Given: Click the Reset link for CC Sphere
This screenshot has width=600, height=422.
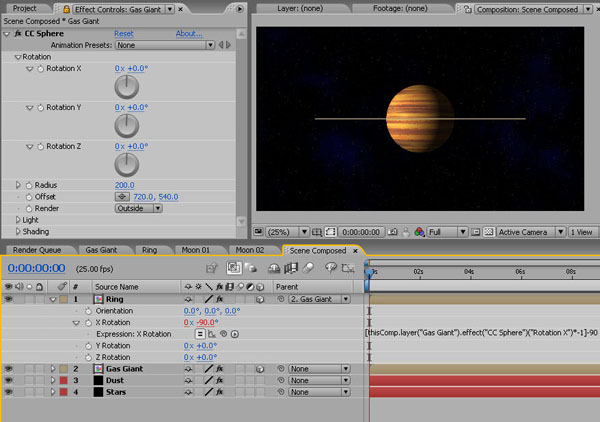Looking at the screenshot, I should click(124, 33).
